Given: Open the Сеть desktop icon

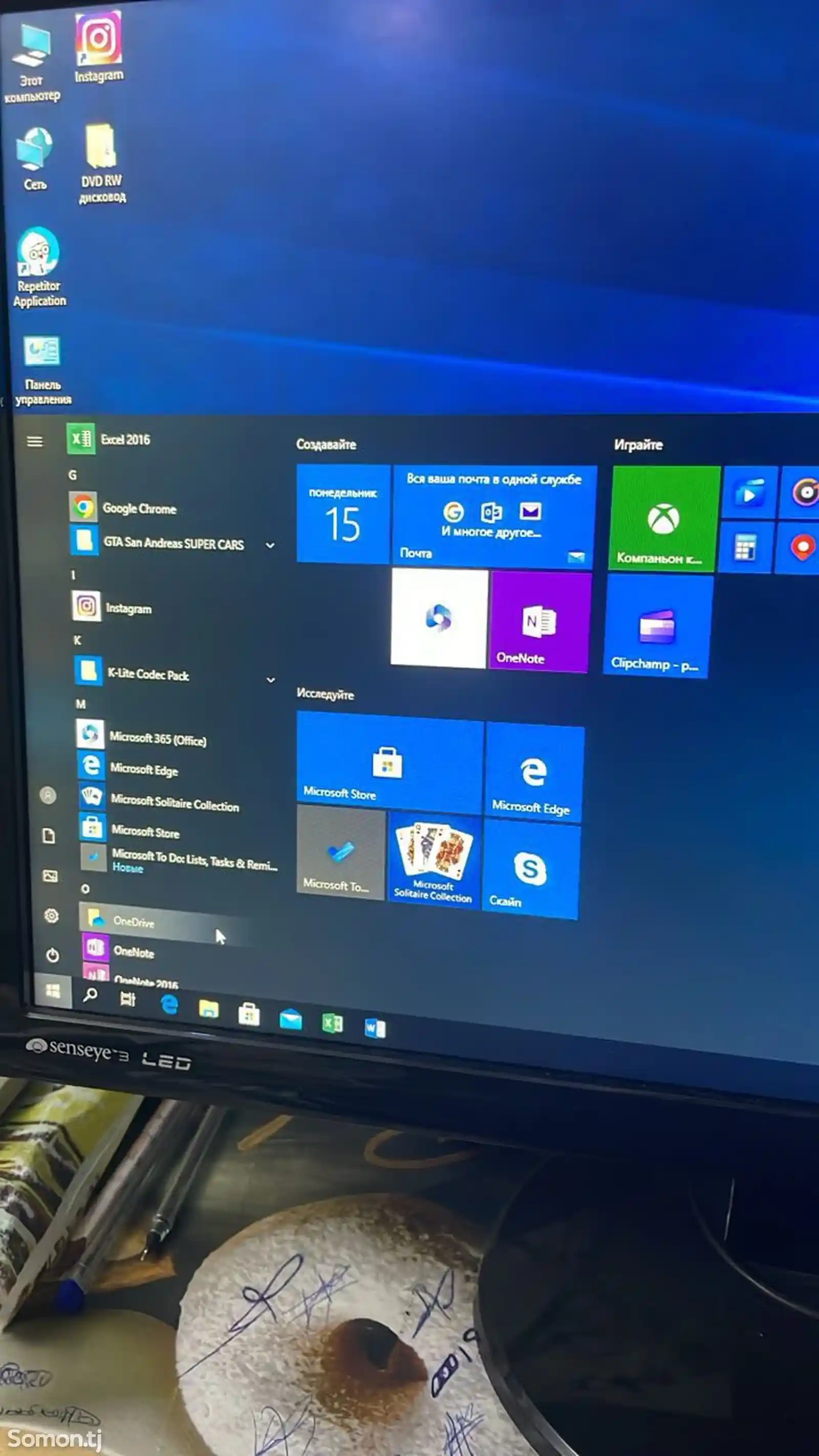Looking at the screenshot, I should [34, 158].
